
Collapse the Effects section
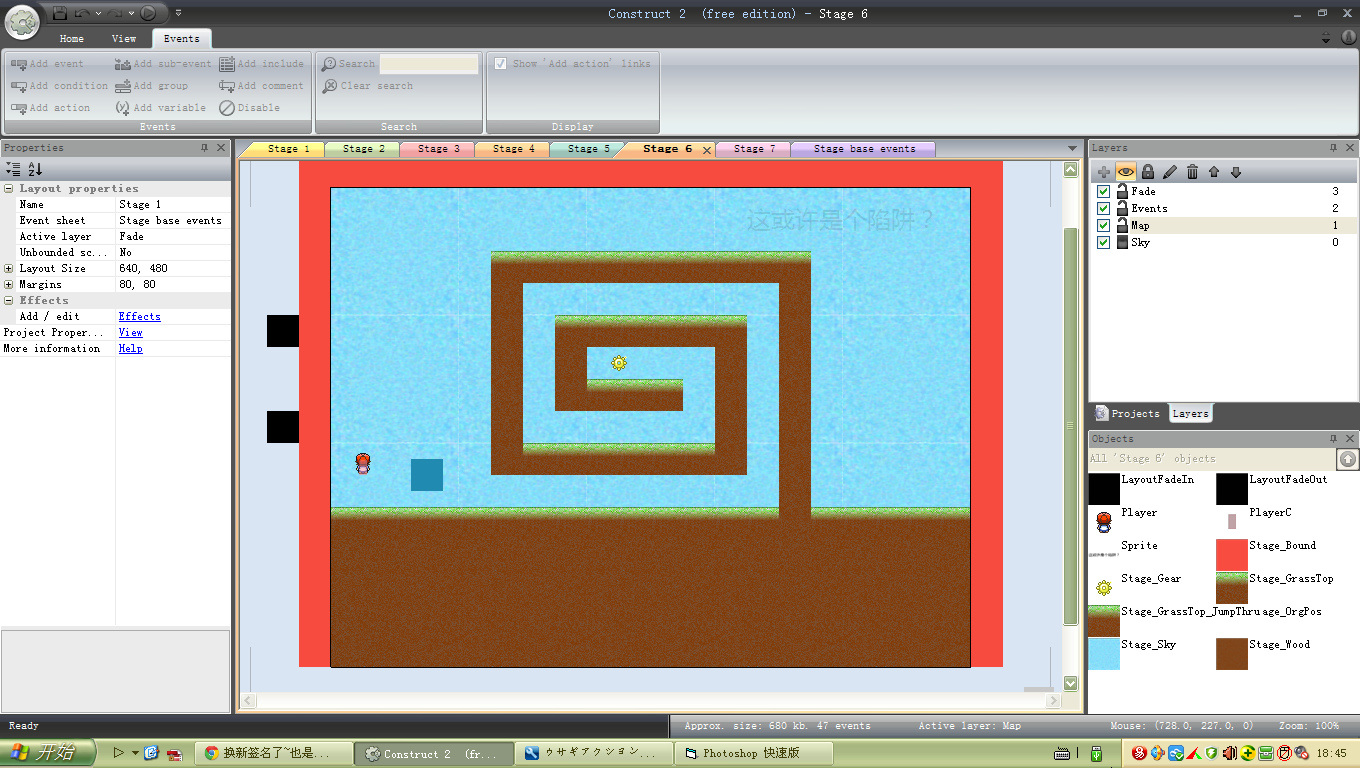(9, 300)
